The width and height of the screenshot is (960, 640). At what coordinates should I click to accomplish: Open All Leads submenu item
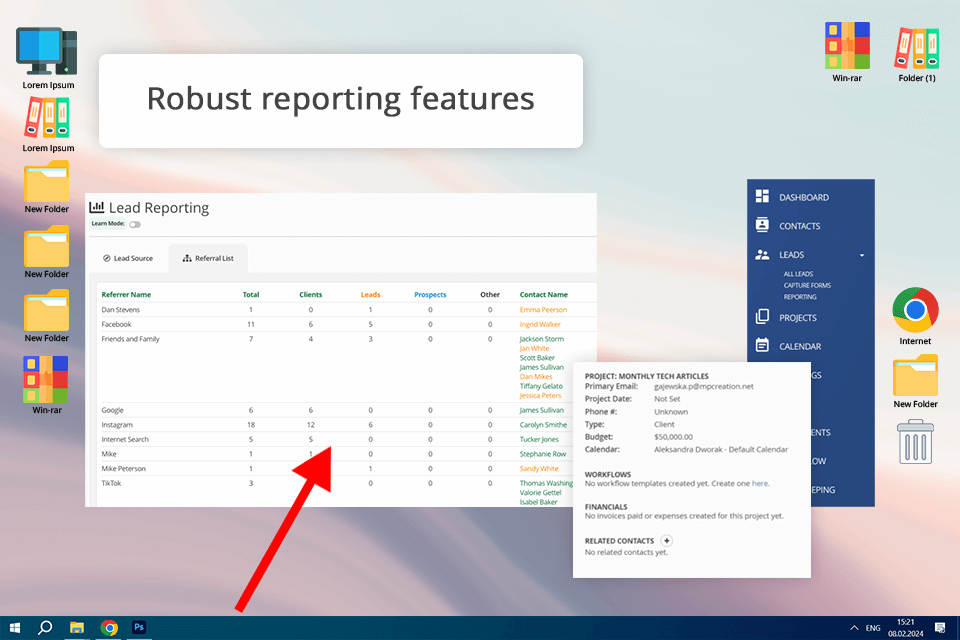798,274
